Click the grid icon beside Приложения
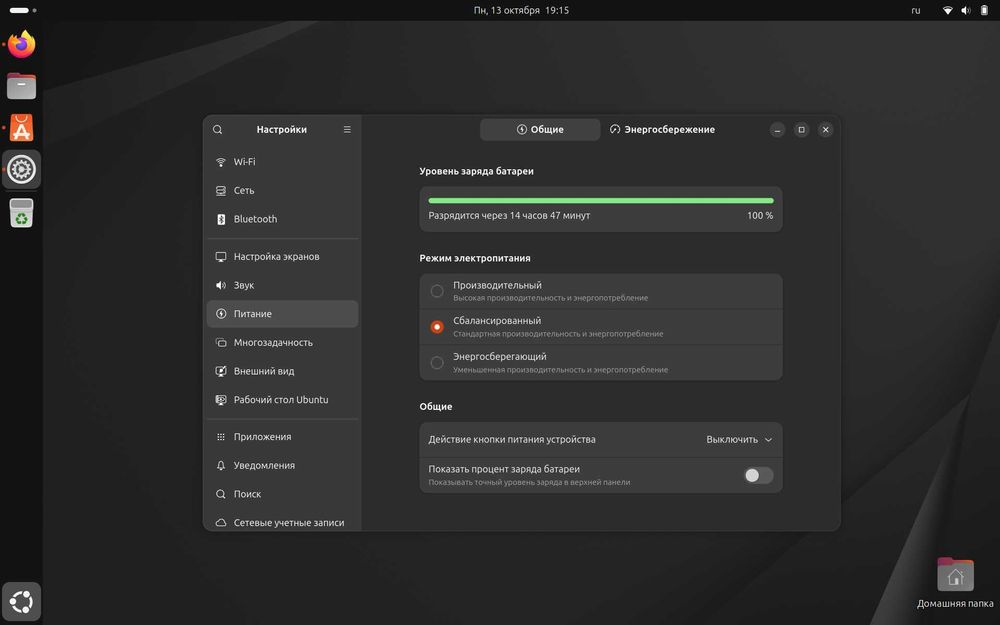 pos(221,437)
